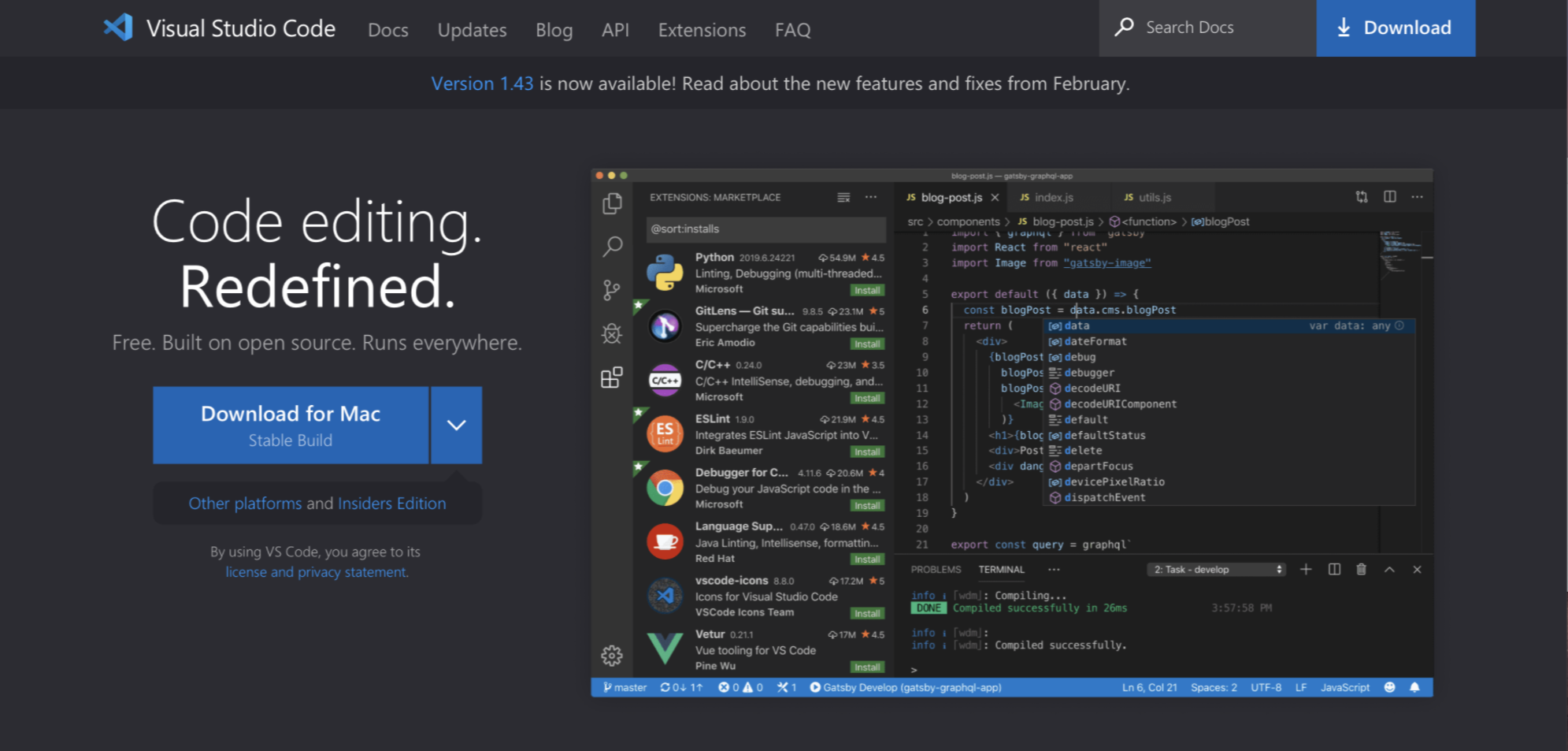Open Explorer files icon in activity bar

click(x=612, y=203)
